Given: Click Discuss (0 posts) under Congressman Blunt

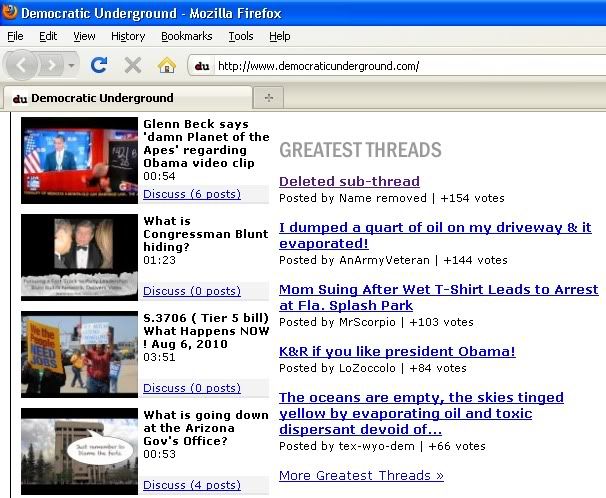Looking at the screenshot, I should click(192, 291).
